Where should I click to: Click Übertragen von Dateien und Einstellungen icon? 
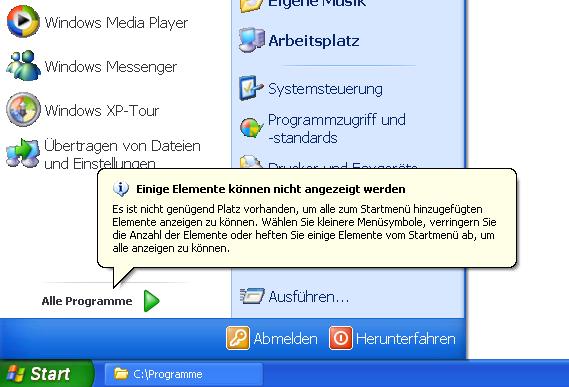coord(22,153)
